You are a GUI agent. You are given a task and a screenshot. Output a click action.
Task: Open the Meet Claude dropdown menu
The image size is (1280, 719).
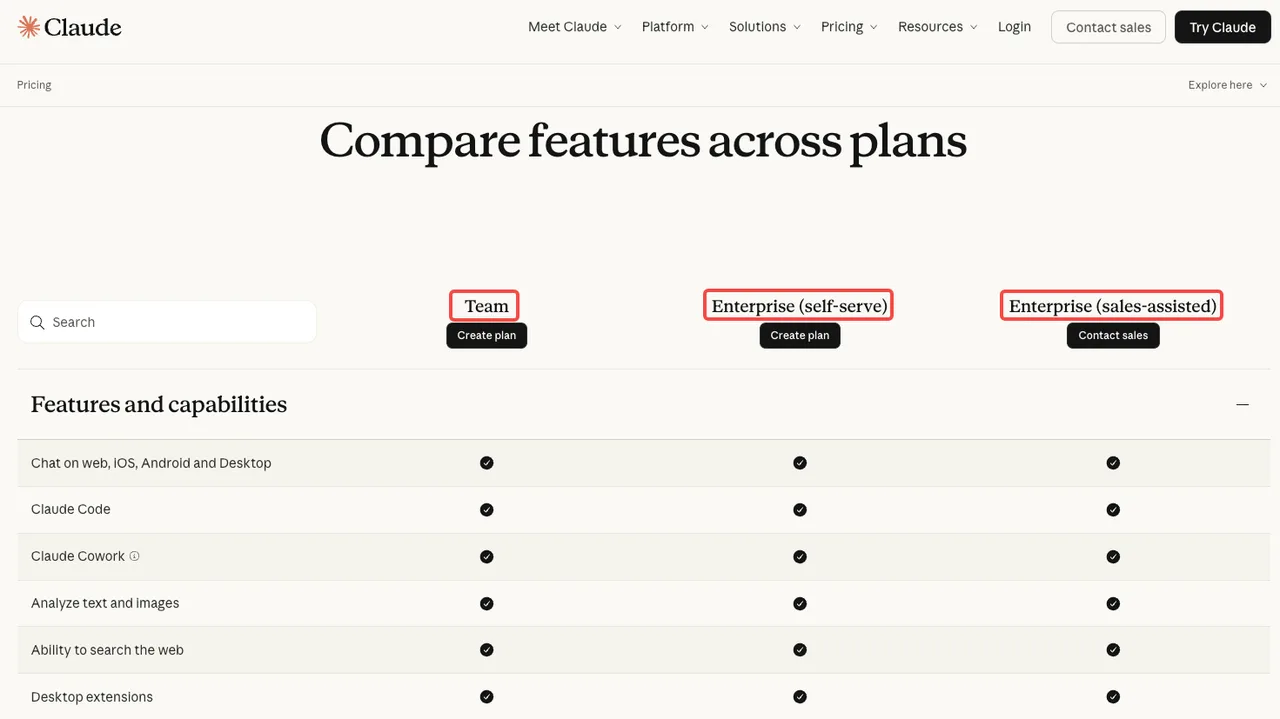(x=575, y=27)
